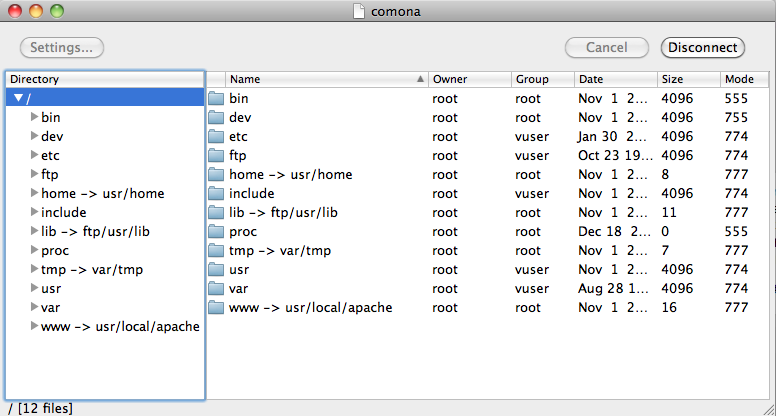The height and width of the screenshot is (416, 776).
Task: Expand home -> usr/home in directory tree
Action: click(x=34, y=193)
